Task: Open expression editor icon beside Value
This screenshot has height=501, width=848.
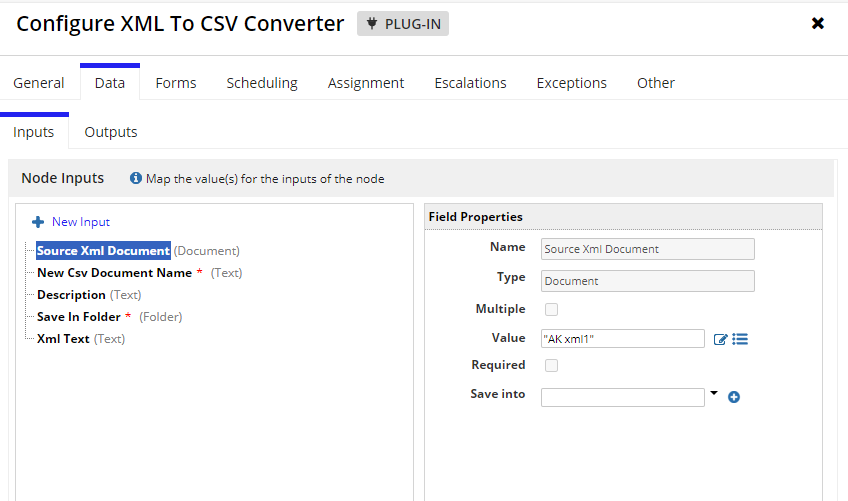Action: tap(720, 339)
